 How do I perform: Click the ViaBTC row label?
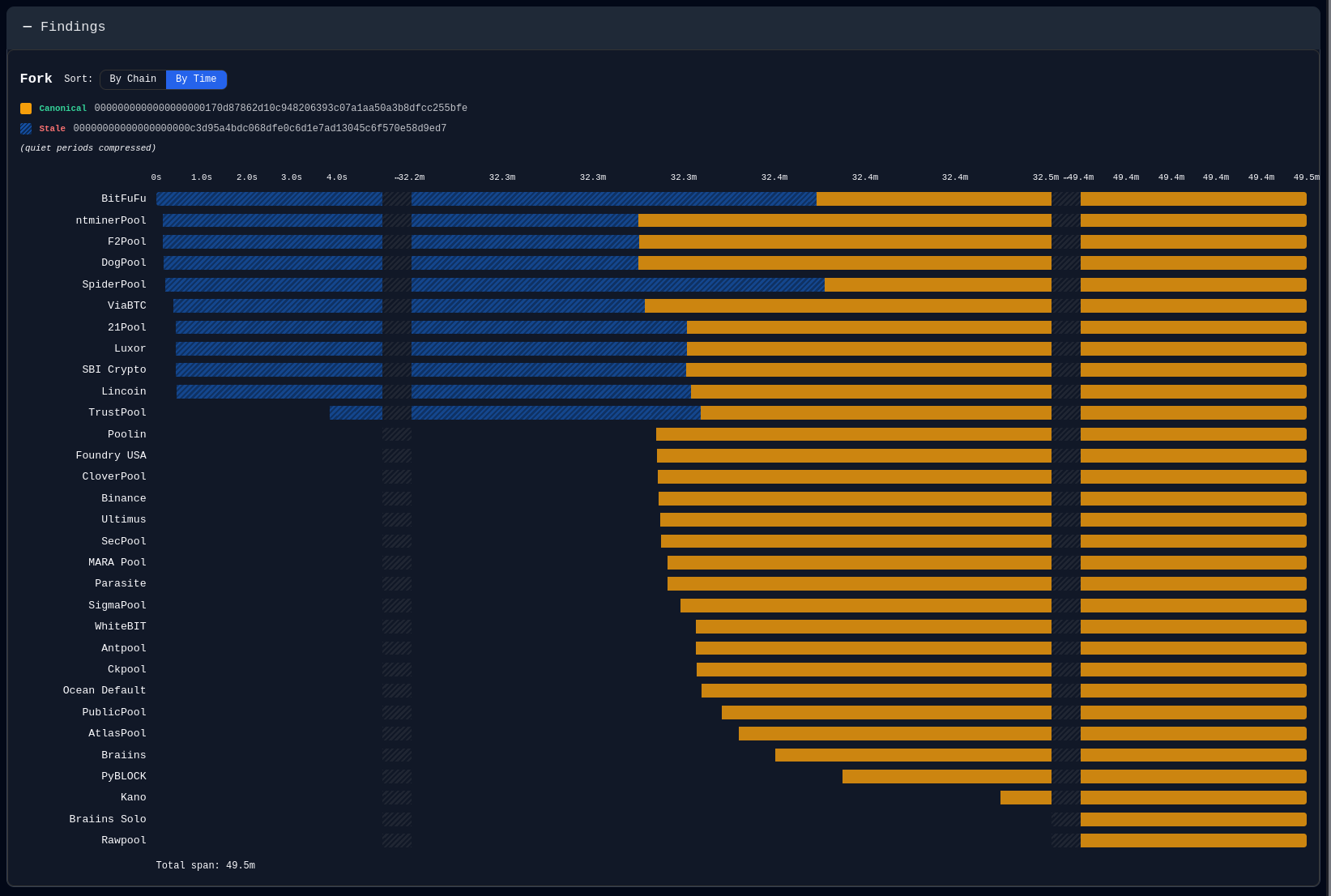click(x=127, y=305)
